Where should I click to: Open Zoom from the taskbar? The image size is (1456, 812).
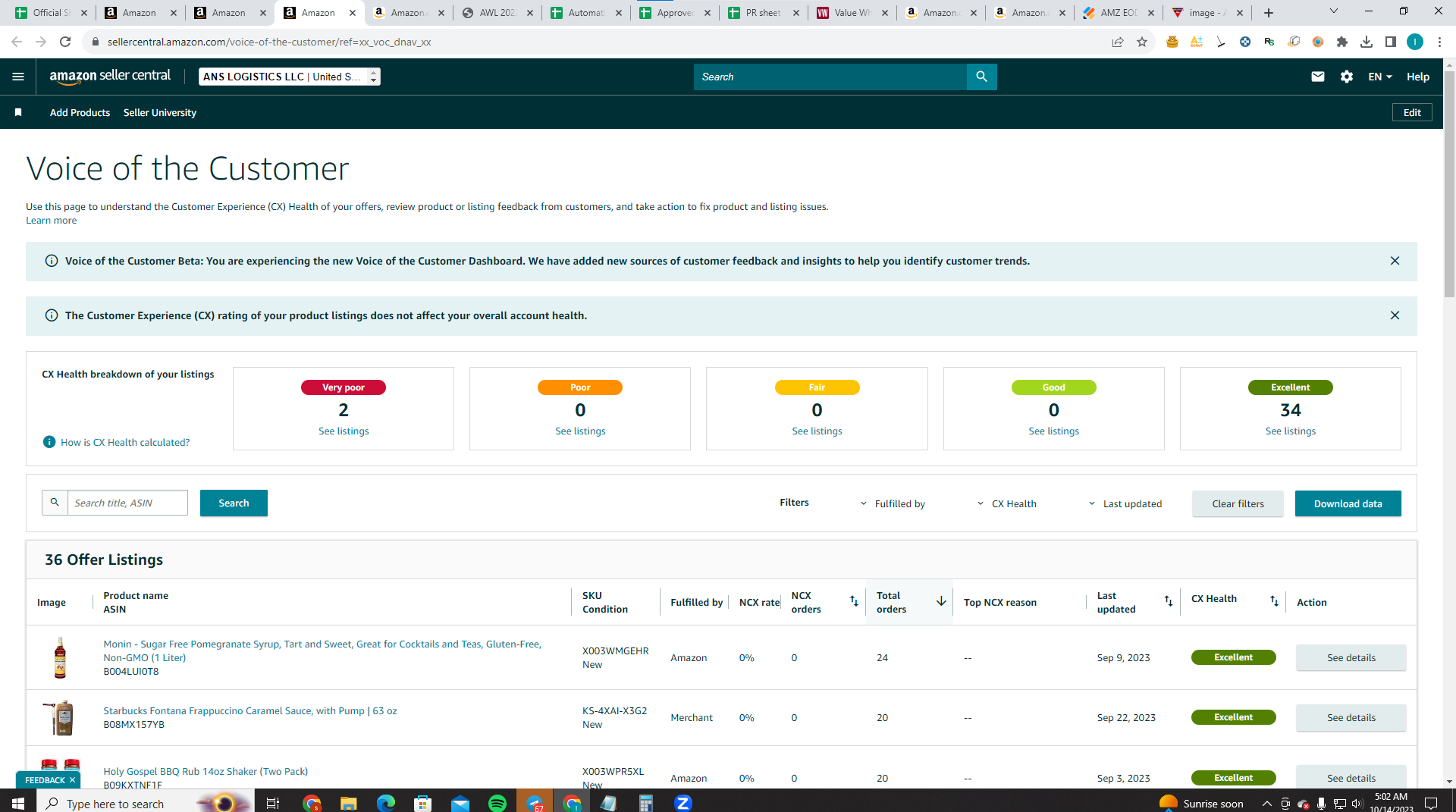683,803
